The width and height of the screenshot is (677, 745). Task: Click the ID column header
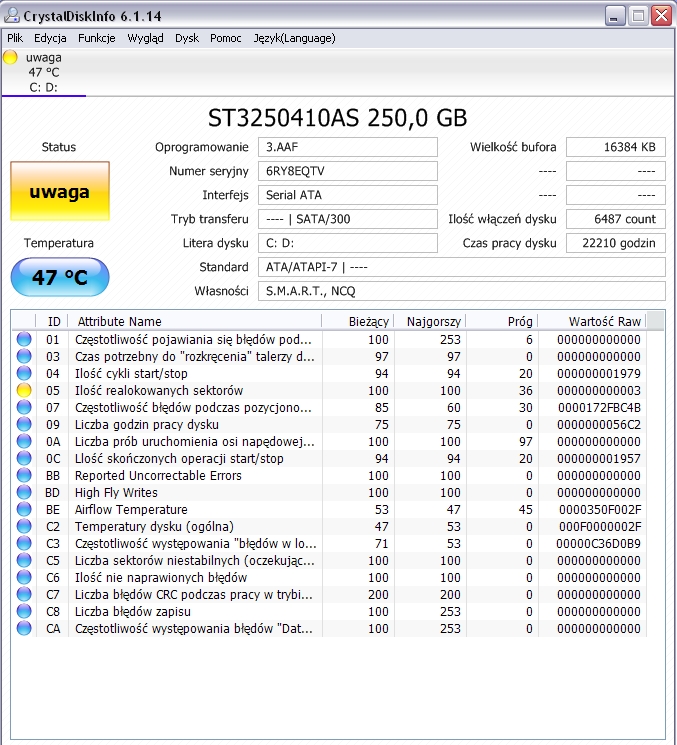pos(52,322)
